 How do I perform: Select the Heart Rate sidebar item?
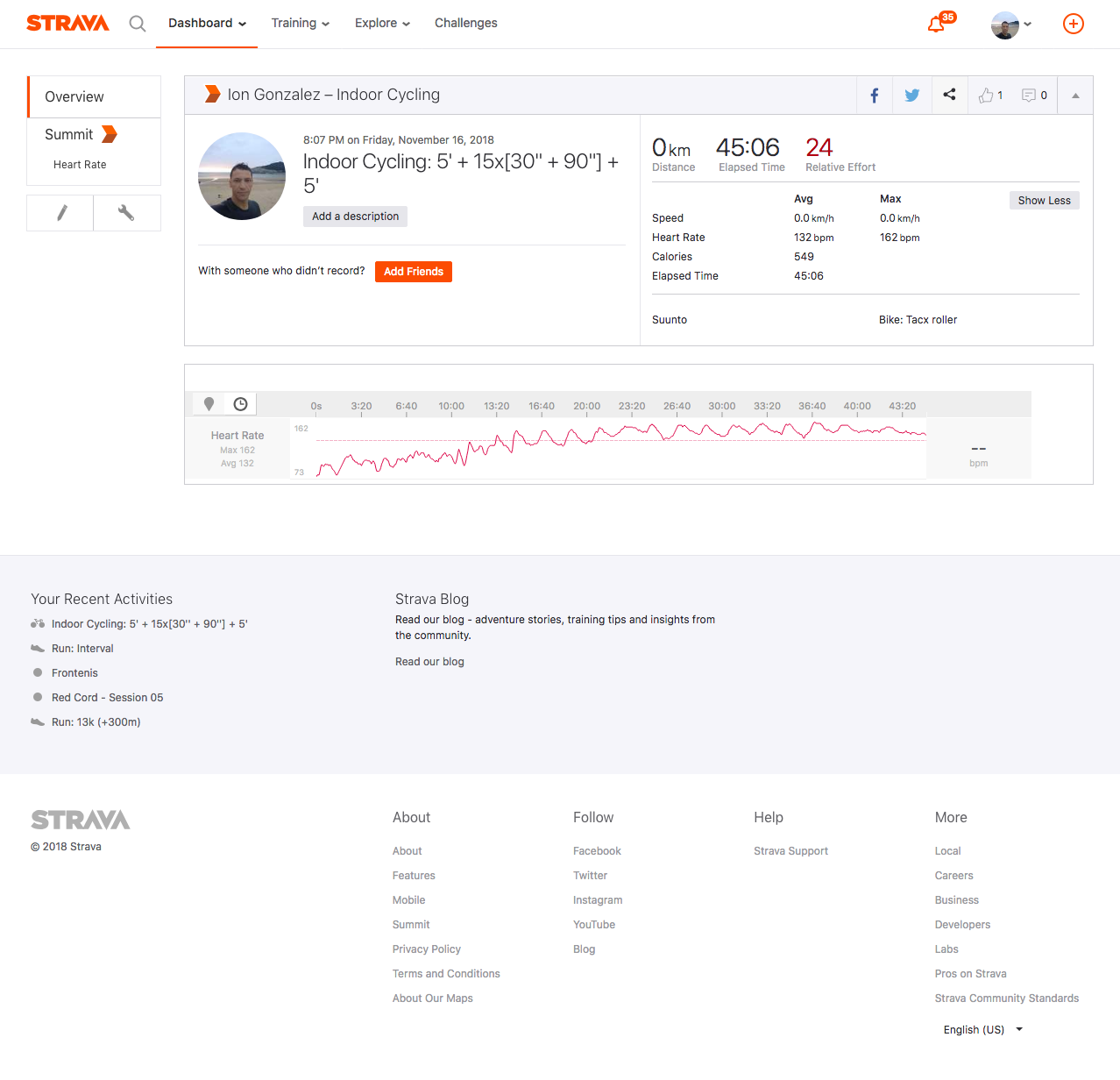click(80, 165)
